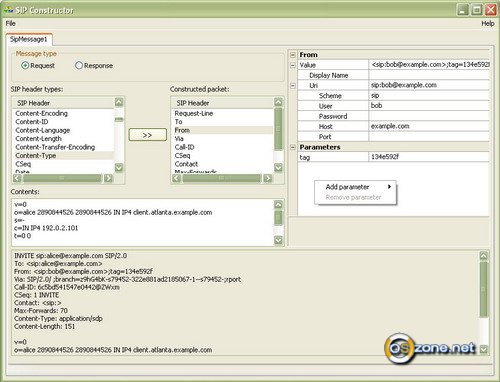Click up arrow of Contents text box scrollbar
Screen dimensions: 500x382
click(x=278, y=205)
